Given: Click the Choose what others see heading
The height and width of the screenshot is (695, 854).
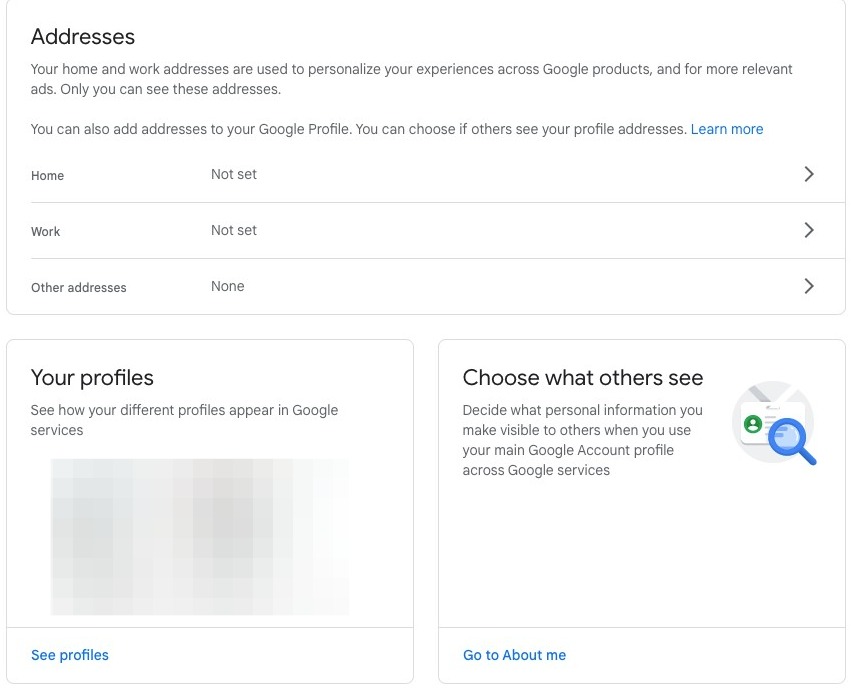Looking at the screenshot, I should [583, 378].
